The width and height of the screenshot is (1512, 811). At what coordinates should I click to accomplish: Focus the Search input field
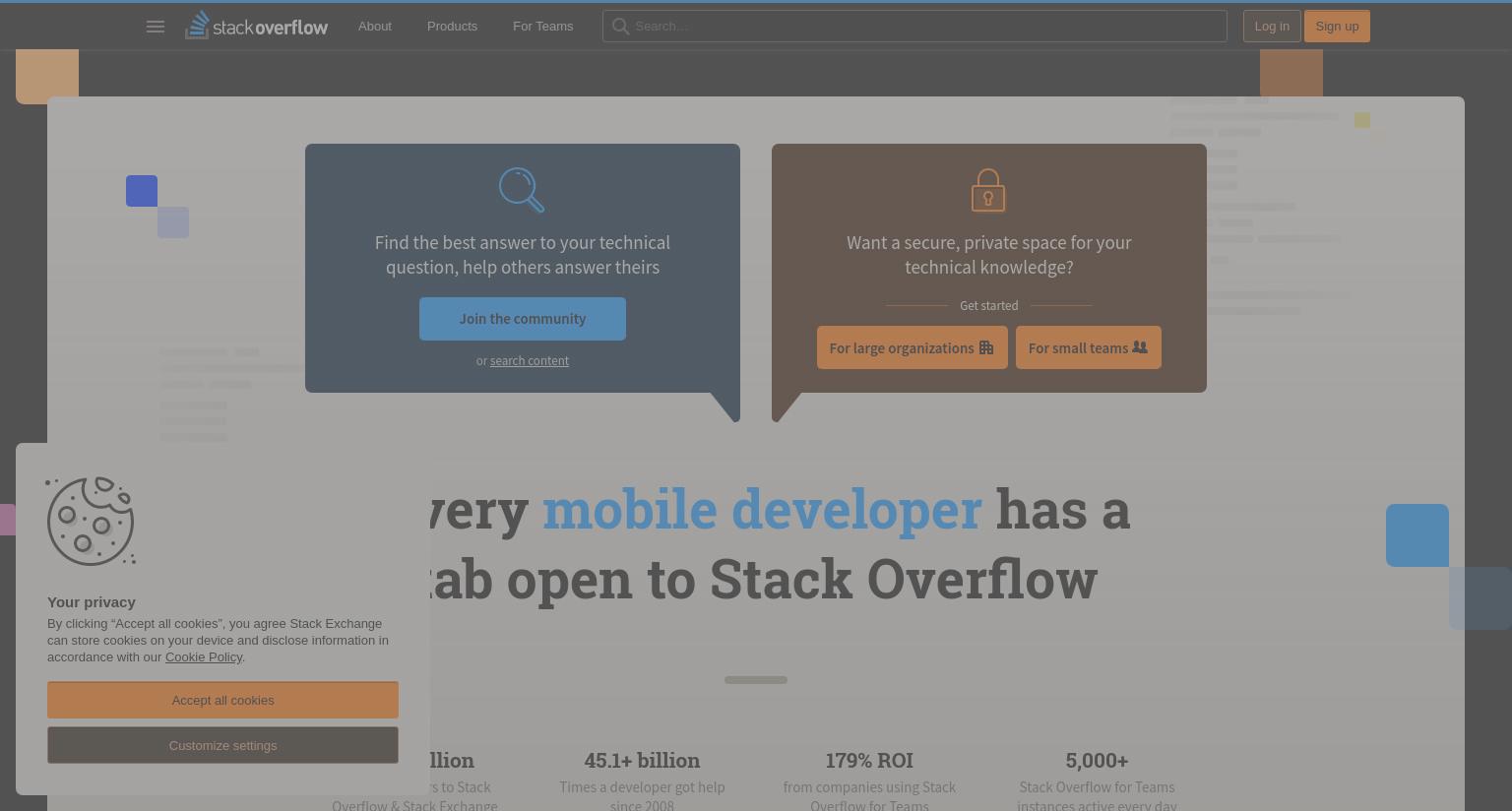(914, 27)
